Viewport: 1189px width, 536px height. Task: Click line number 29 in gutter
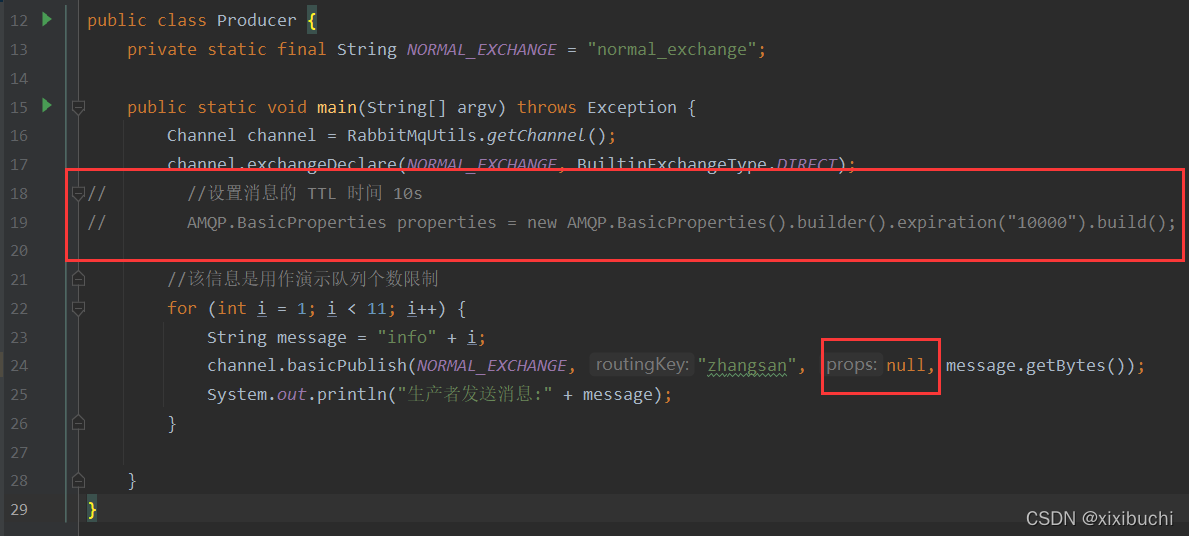pyautogui.click(x=19, y=509)
